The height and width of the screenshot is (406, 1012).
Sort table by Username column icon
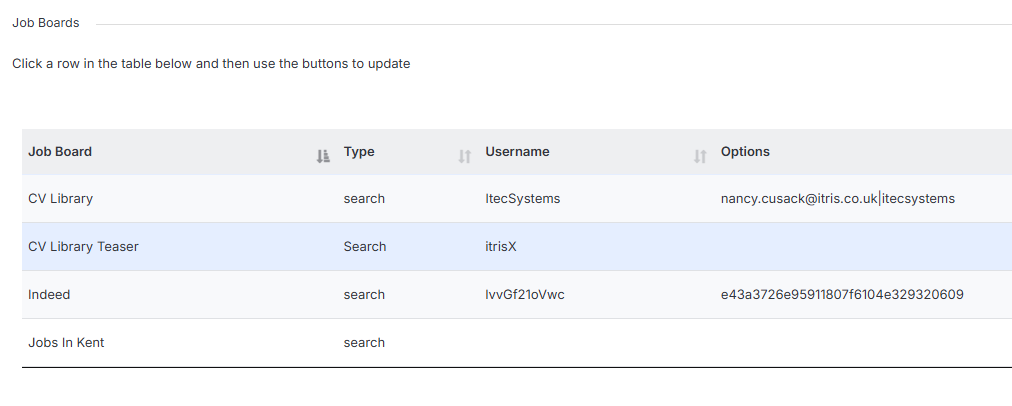click(x=700, y=156)
